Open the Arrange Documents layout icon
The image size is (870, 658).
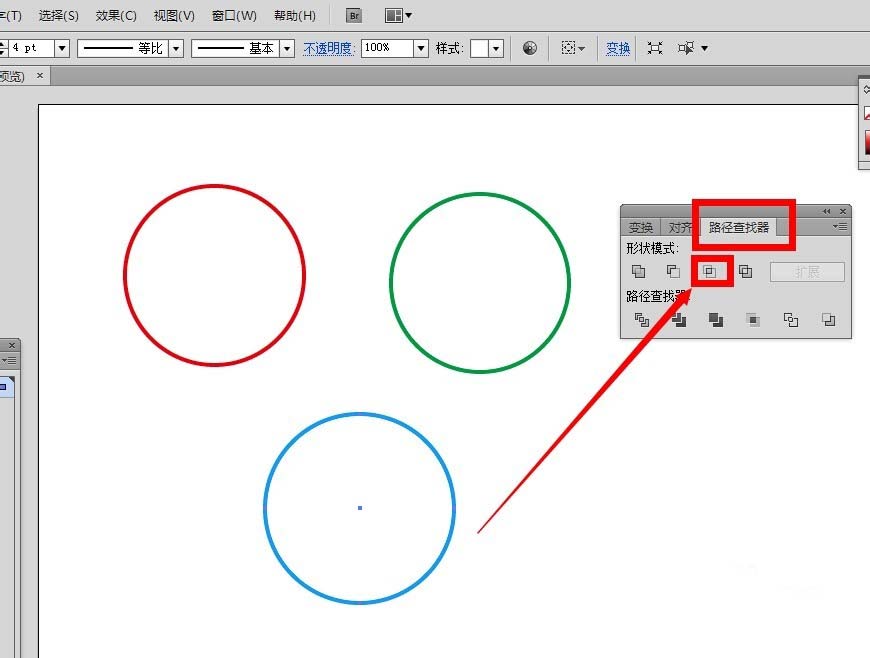click(x=393, y=16)
